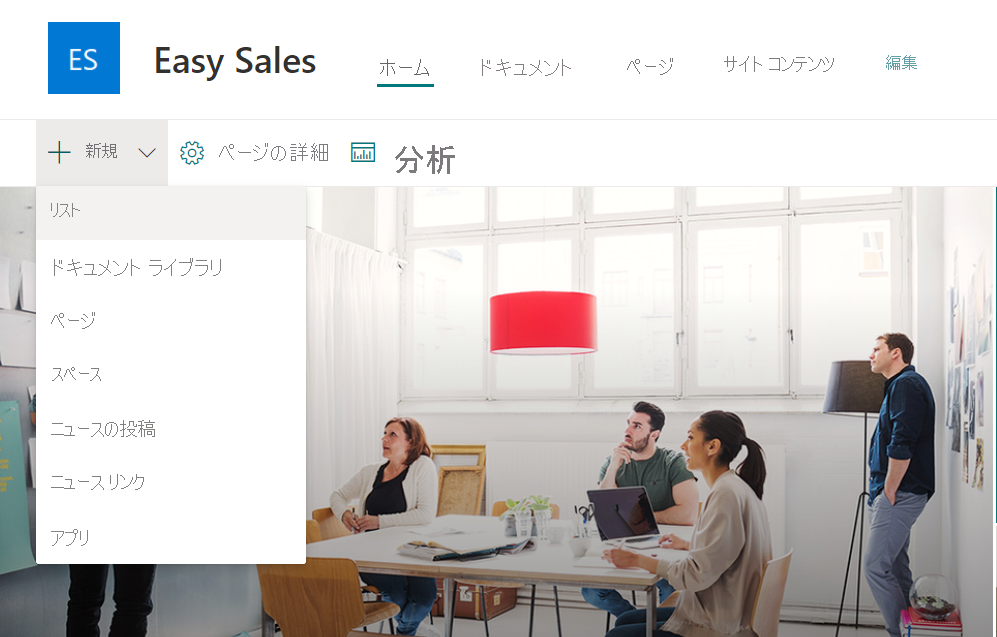Choose ニュースの投稿 from the menu
This screenshot has height=637, width=997.
click(171, 428)
